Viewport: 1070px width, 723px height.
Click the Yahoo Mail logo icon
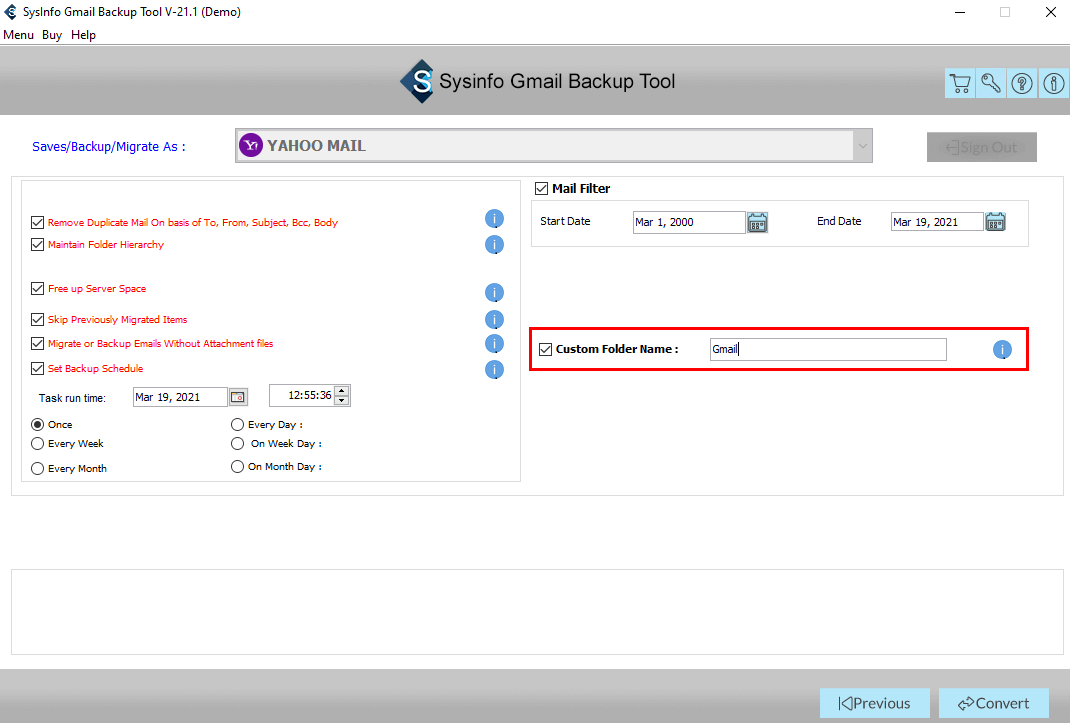pos(251,145)
